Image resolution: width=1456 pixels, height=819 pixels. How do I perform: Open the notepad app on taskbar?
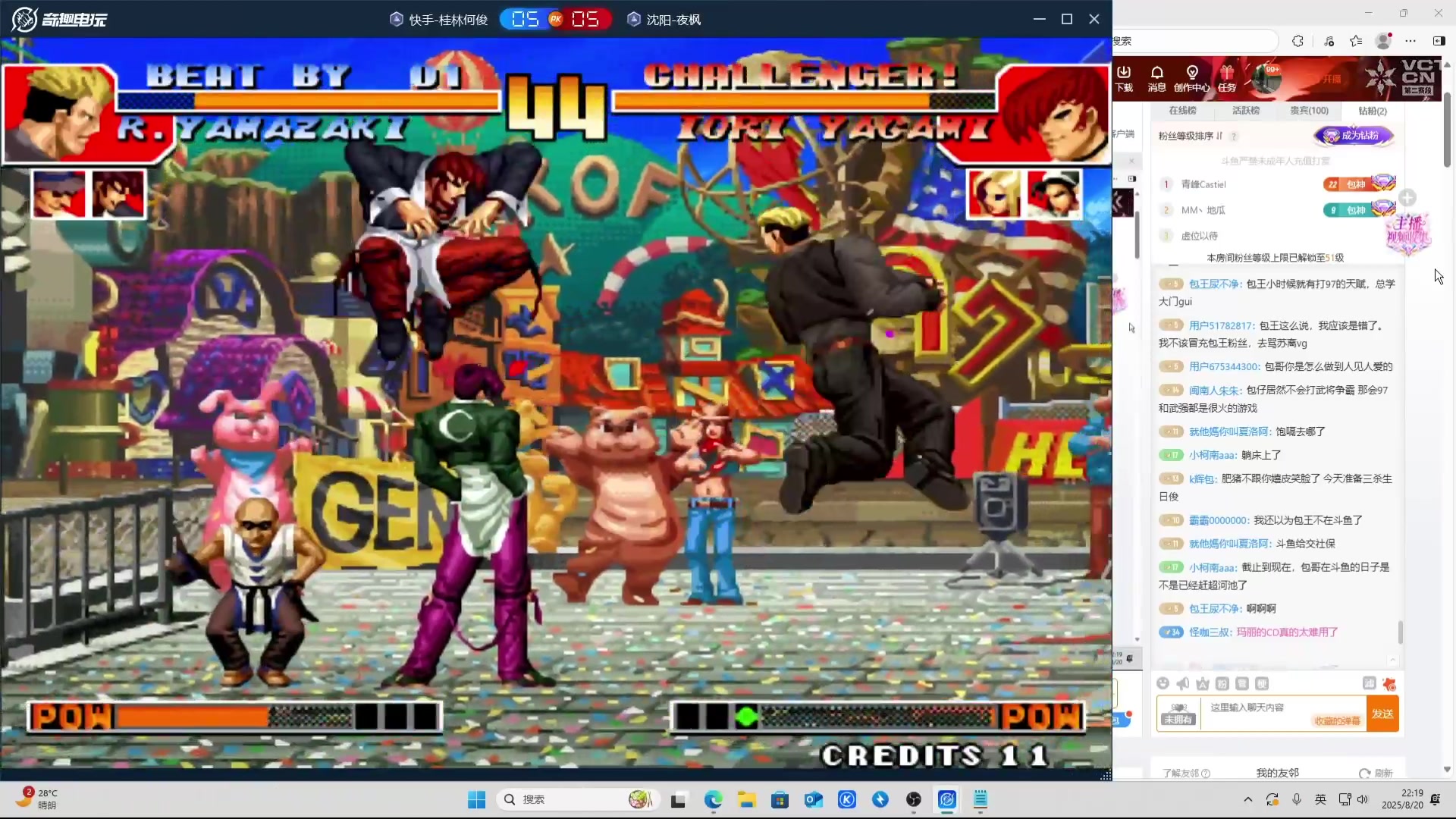(x=981, y=799)
